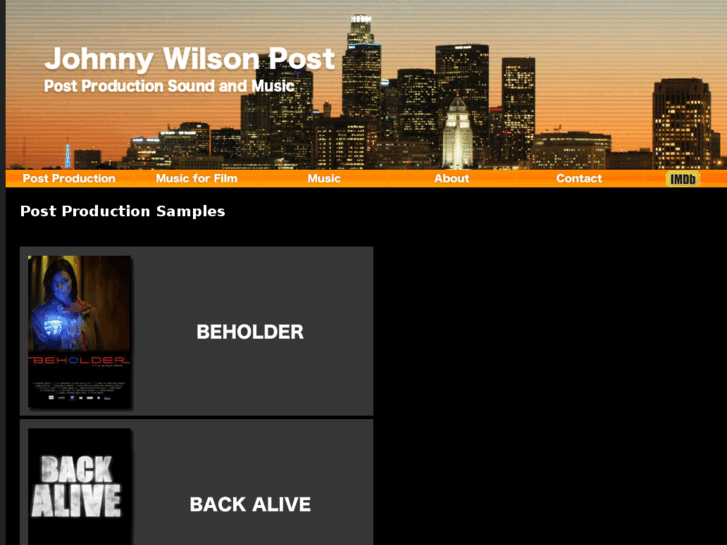Select the Music navigation item
Screen dimensions: 727x545
(x=324, y=179)
